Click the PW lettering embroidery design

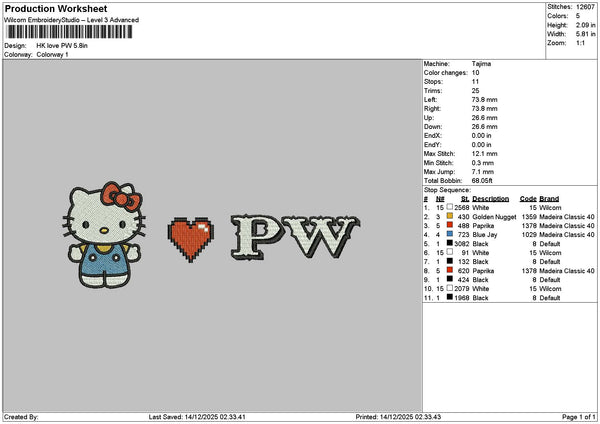coord(295,237)
